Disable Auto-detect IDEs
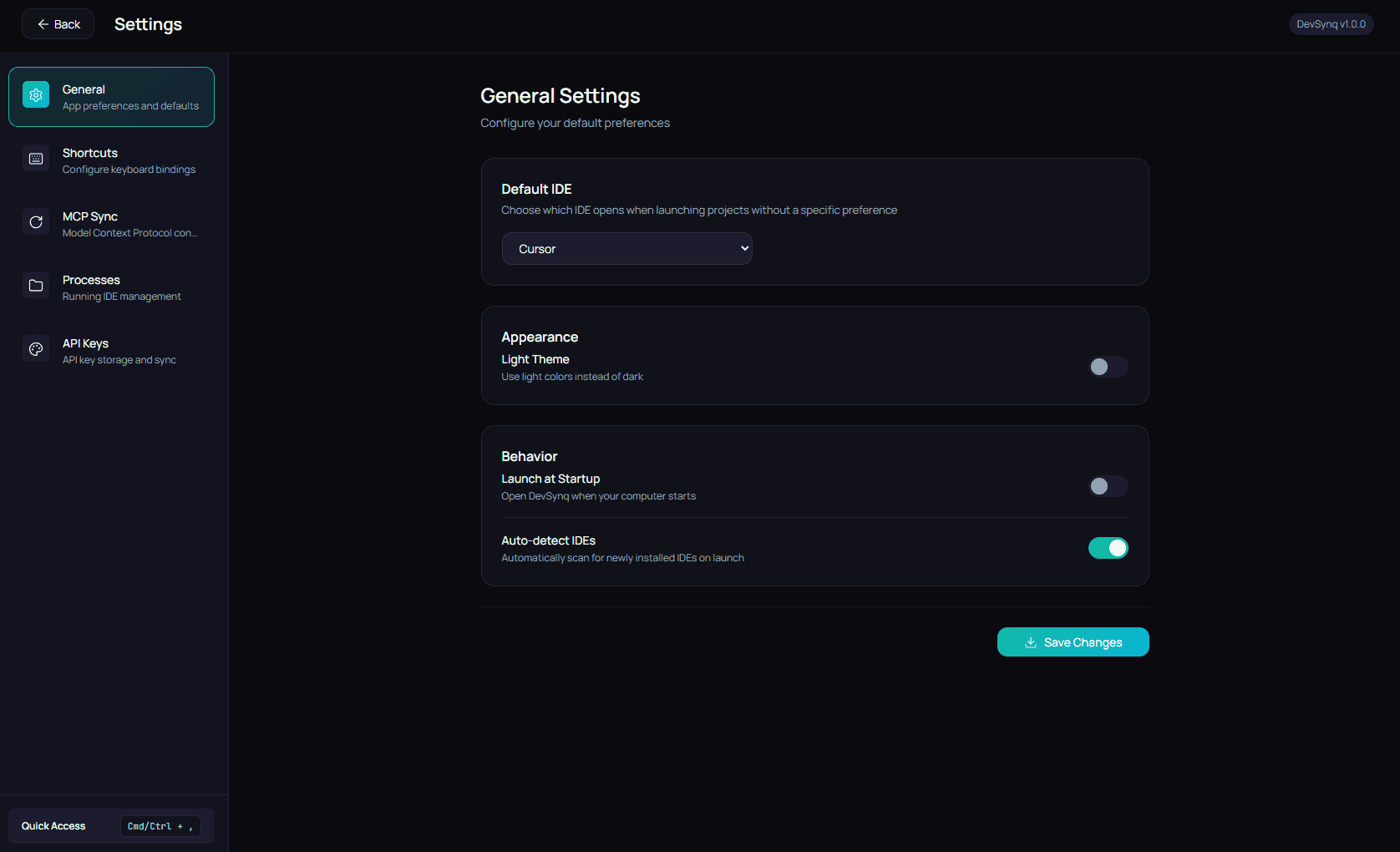This screenshot has height=852, width=1400. coord(1108,548)
